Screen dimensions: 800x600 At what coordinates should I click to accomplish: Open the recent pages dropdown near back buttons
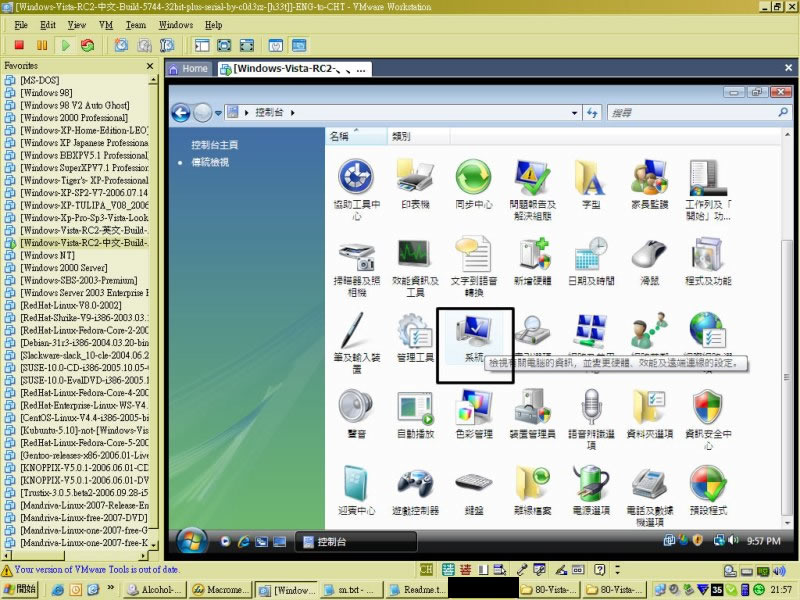coord(218,113)
